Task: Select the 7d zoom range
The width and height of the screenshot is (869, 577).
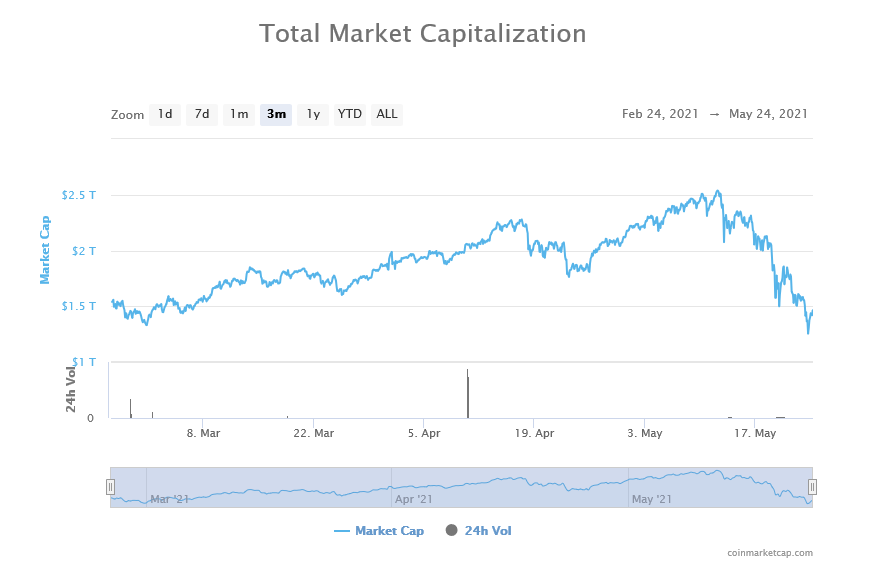Action: 201,114
